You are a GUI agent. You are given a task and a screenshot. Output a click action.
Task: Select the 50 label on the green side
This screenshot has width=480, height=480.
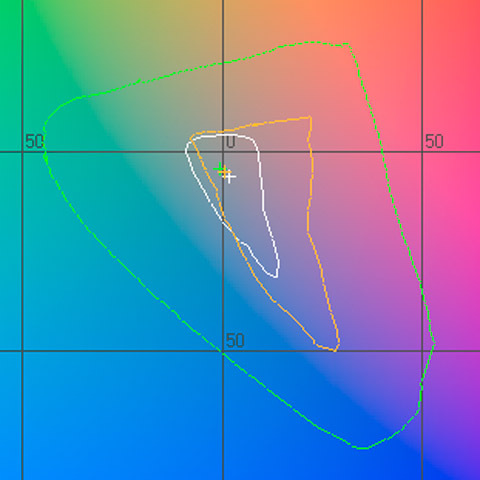point(34,142)
